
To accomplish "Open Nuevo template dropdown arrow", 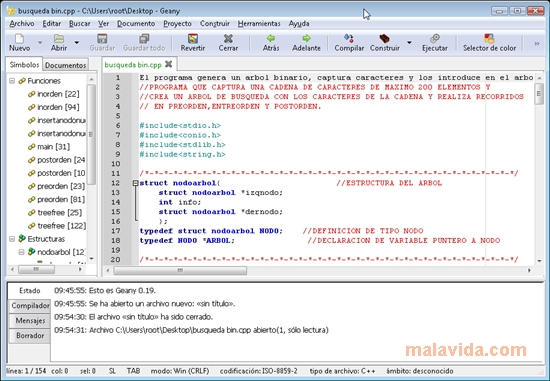I will point(40,43).
